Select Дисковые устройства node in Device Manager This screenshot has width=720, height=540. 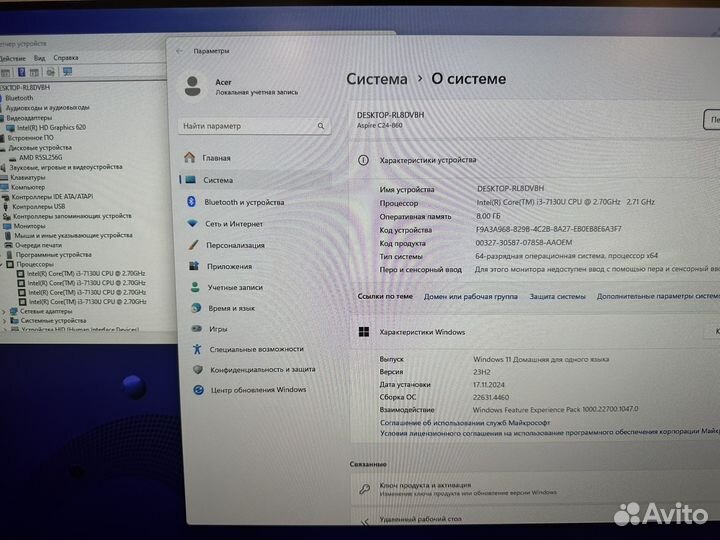coord(40,148)
